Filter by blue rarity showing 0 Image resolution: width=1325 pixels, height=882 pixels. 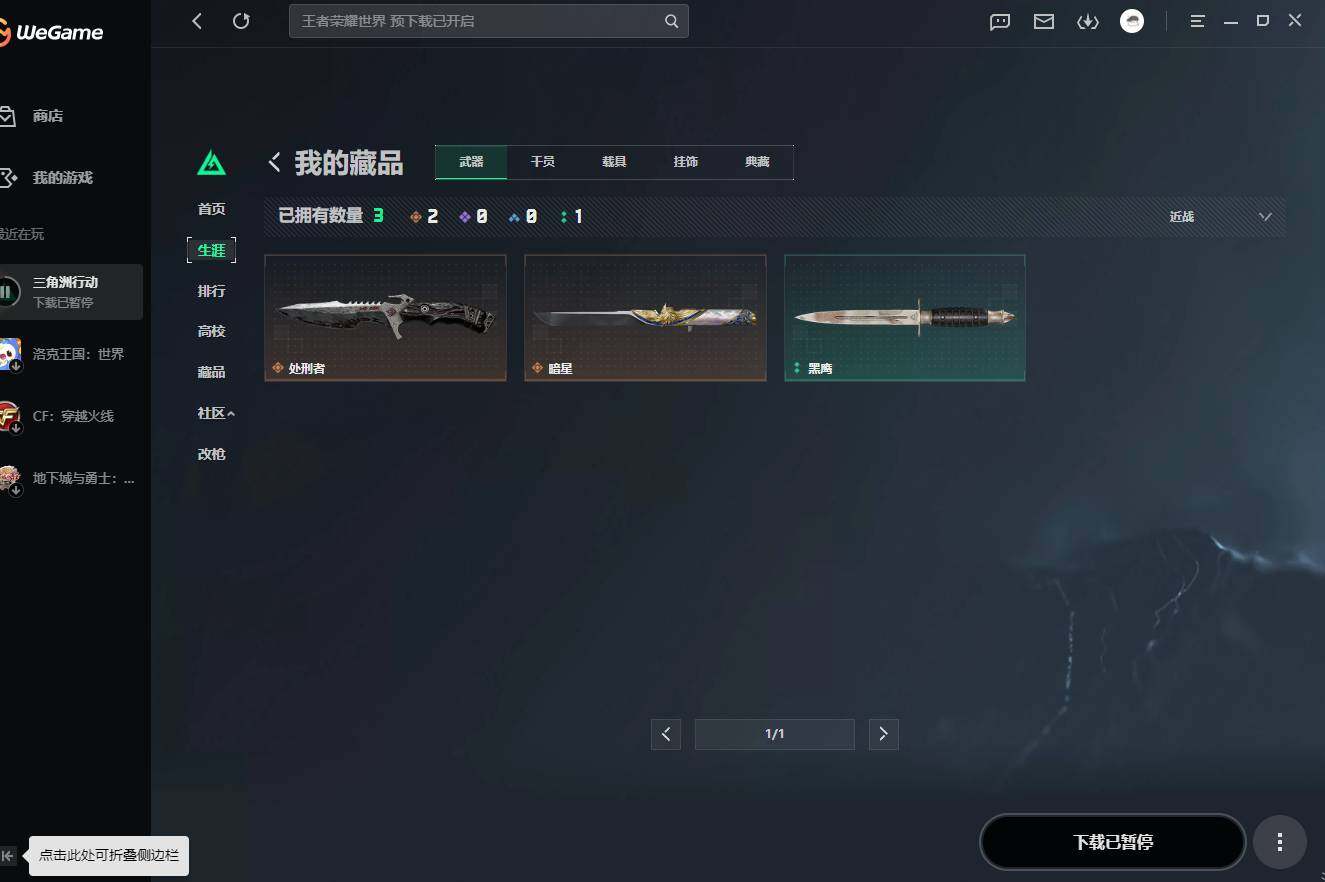coord(522,216)
